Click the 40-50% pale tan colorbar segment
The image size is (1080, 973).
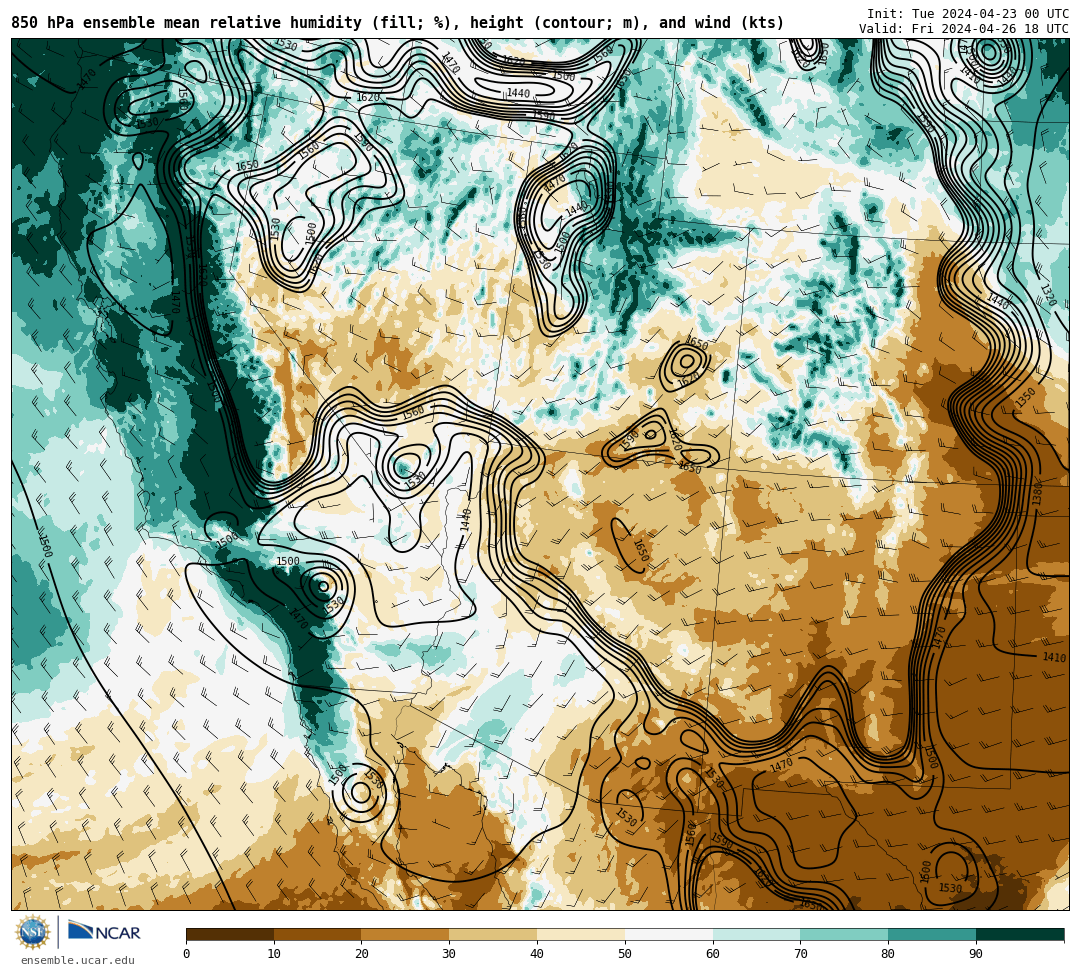point(581,934)
